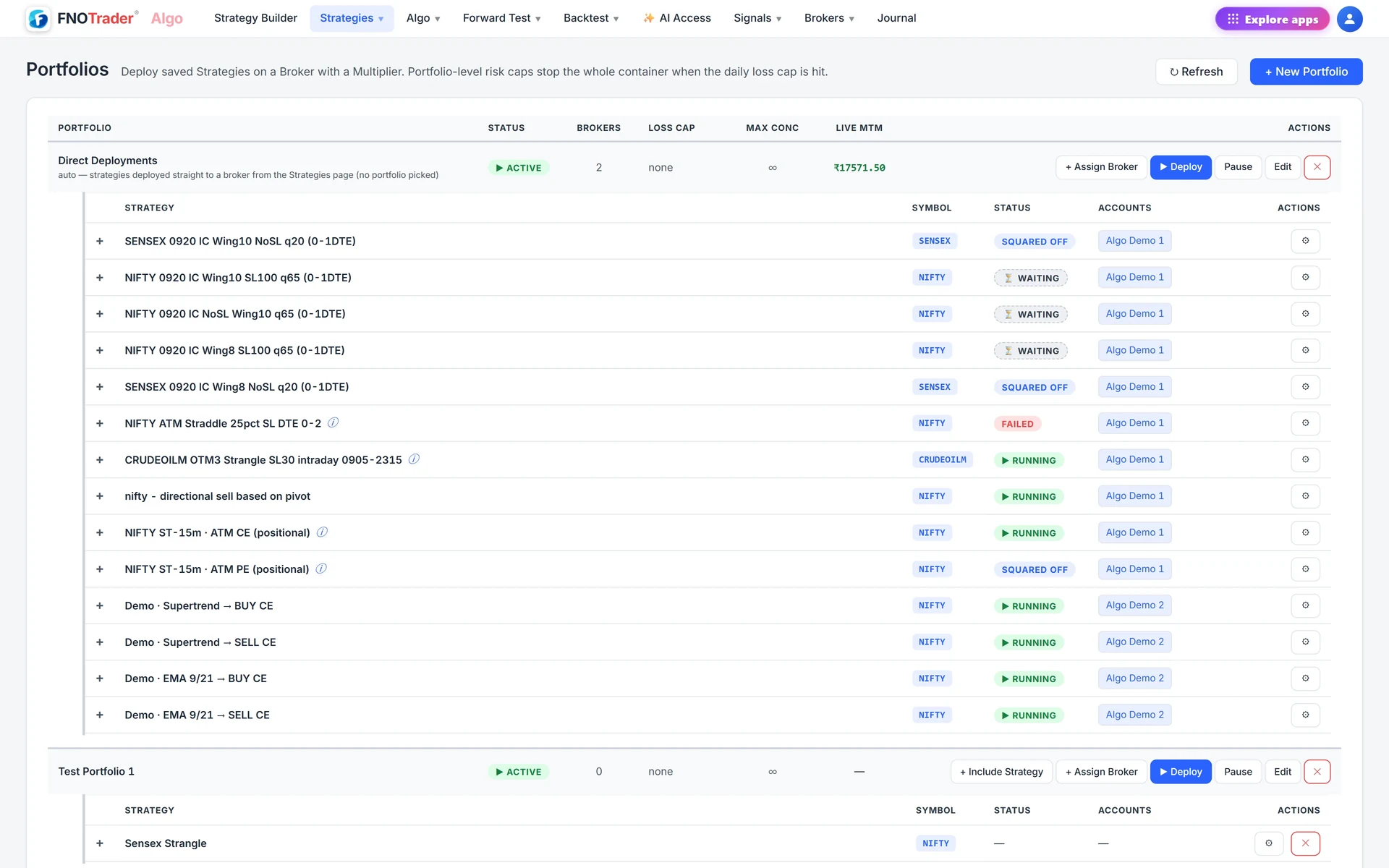The width and height of the screenshot is (1389, 868).
Task: Click info icon beside CRUDEOILM OTM3 Strangle
Action: click(x=414, y=459)
